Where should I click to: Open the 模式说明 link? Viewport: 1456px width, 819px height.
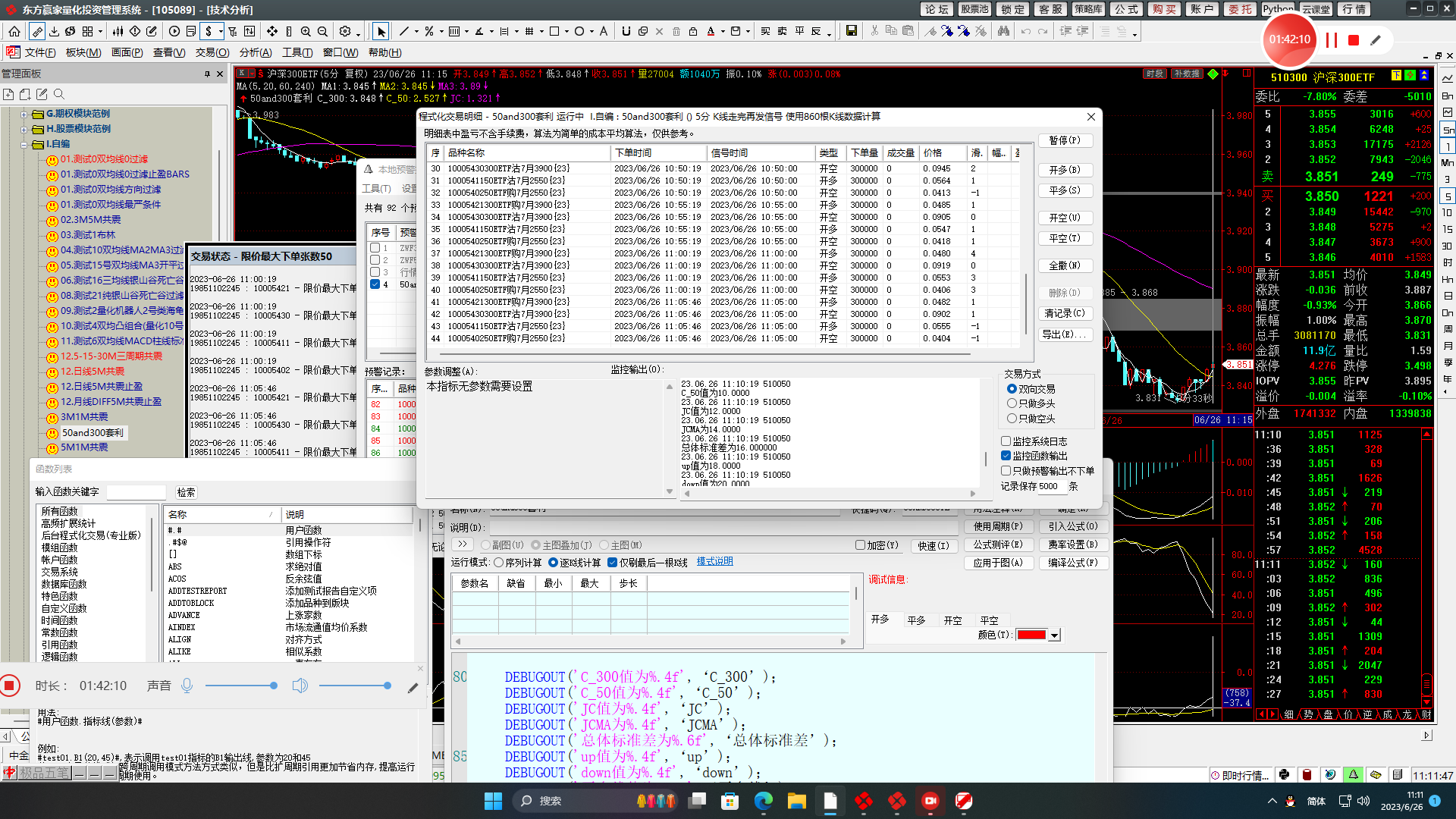click(715, 562)
